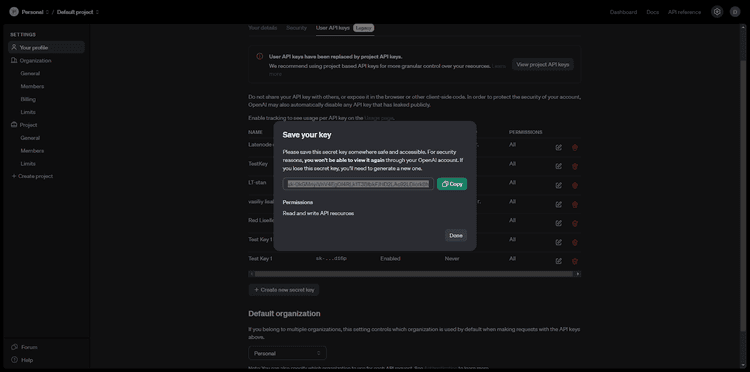
Task: Open Billing in the sidebar
Action: [x=28, y=99]
